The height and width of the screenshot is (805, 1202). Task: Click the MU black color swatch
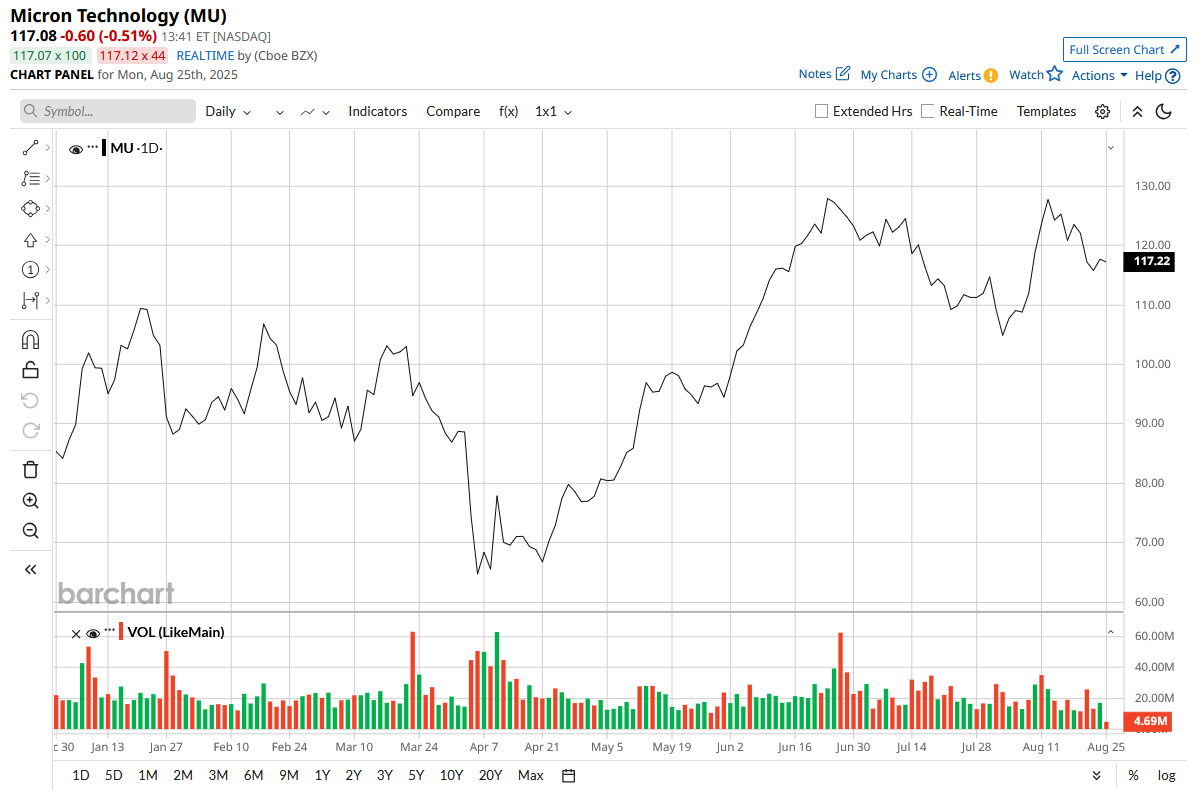(x=104, y=148)
